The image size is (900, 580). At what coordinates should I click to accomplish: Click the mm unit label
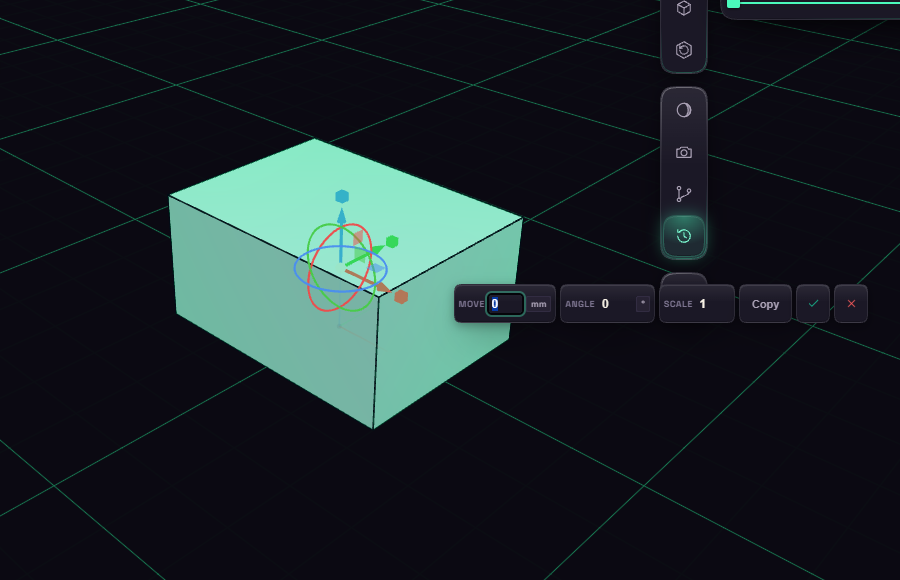538,304
